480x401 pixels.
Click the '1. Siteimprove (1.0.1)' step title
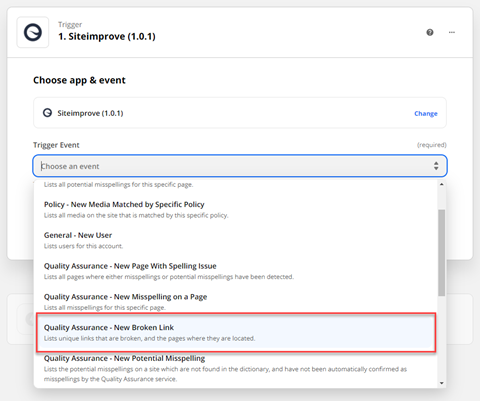107,36
